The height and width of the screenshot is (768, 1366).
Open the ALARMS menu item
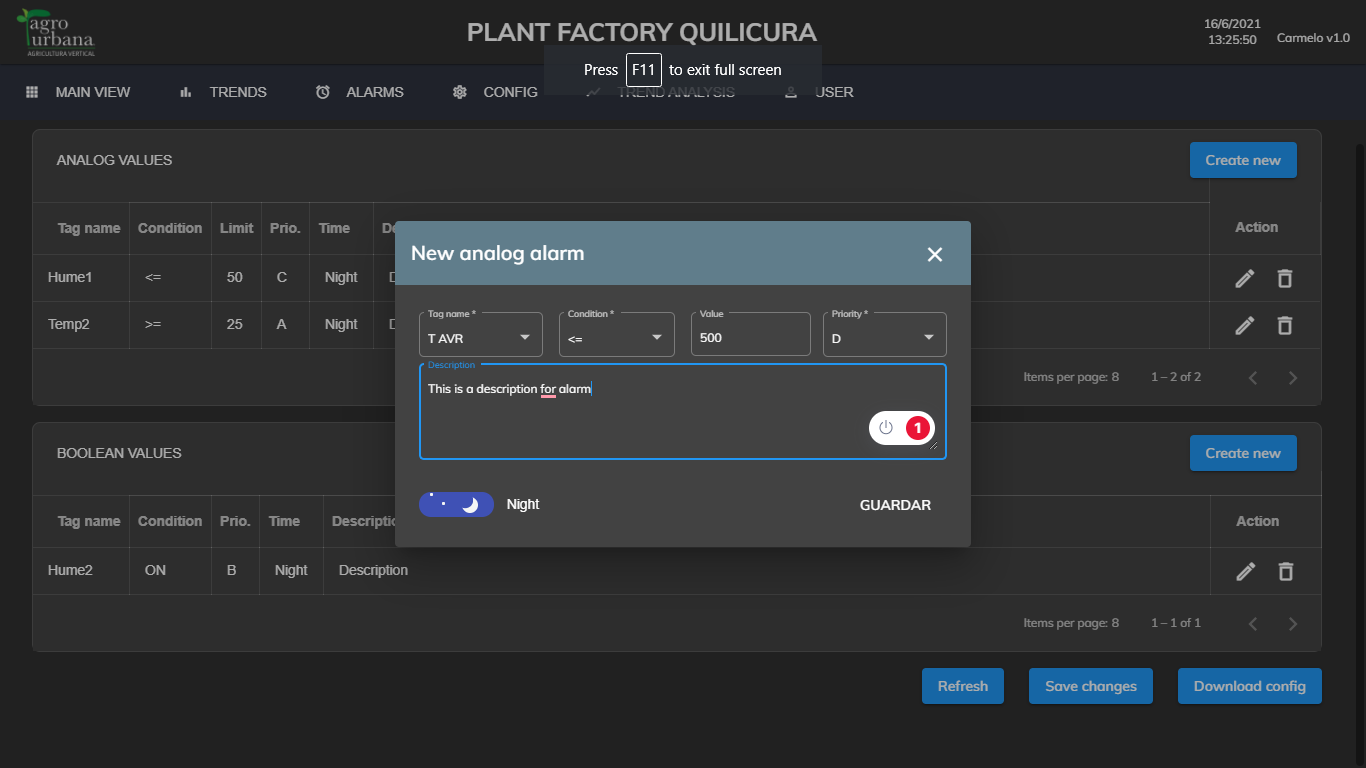[375, 92]
